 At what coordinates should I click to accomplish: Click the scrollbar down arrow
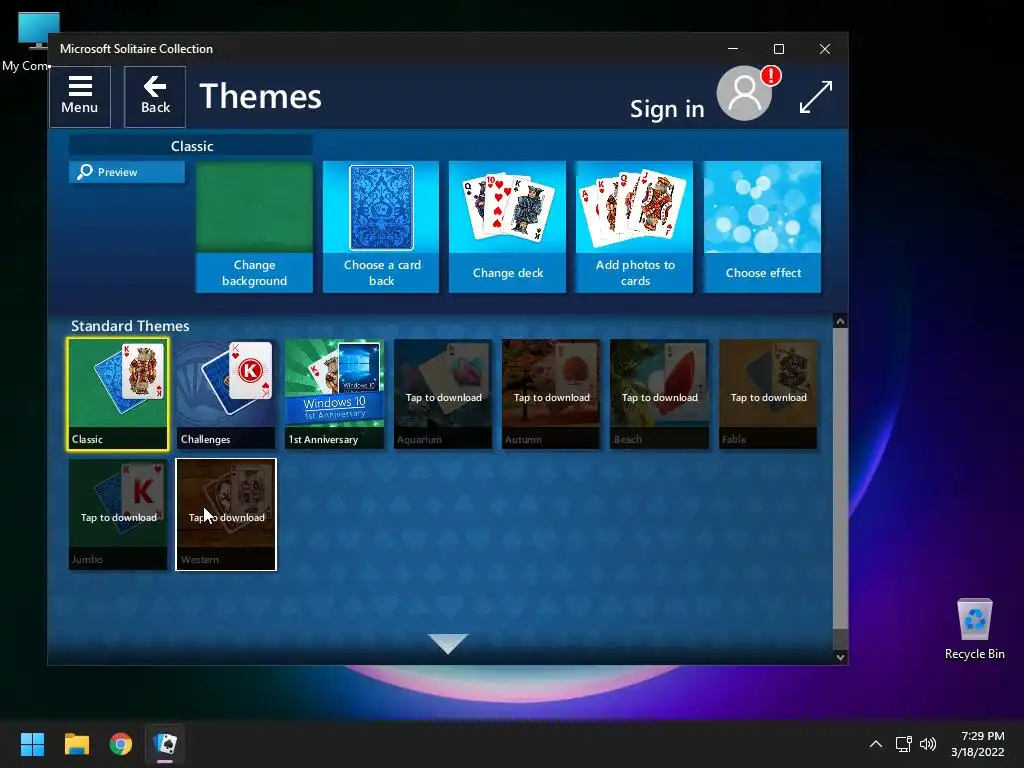(x=840, y=657)
